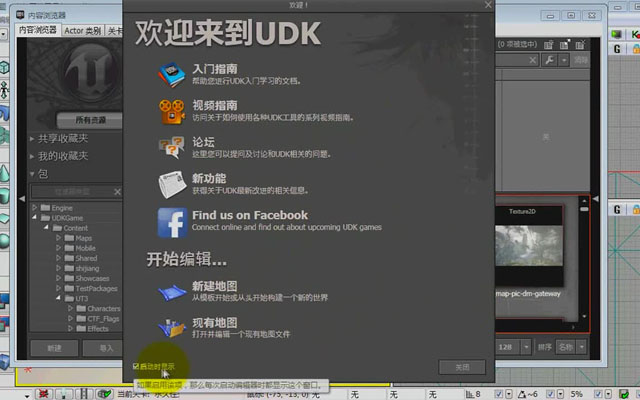The width and height of the screenshot is (640, 400).
Task: Click the G icon in the lower viewport toolbar
Action: pos(617,210)
